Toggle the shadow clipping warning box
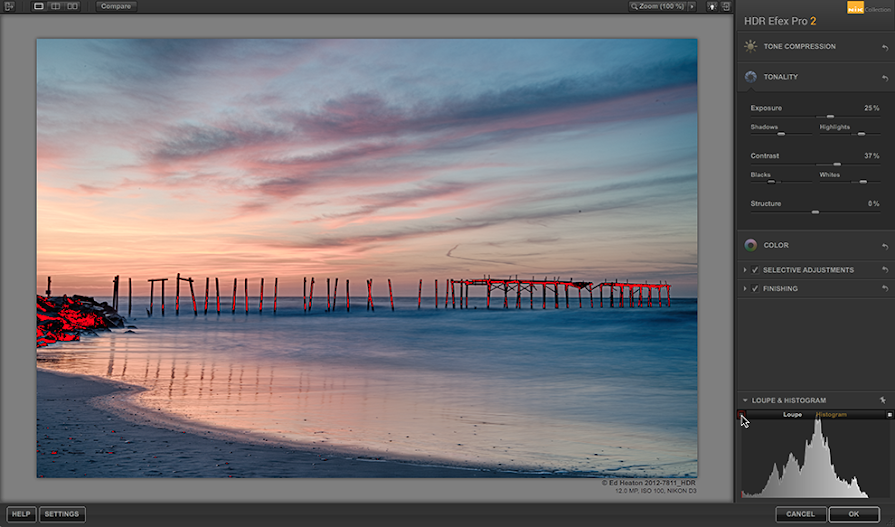Image resolution: width=895 pixels, height=527 pixels. pos(741,415)
